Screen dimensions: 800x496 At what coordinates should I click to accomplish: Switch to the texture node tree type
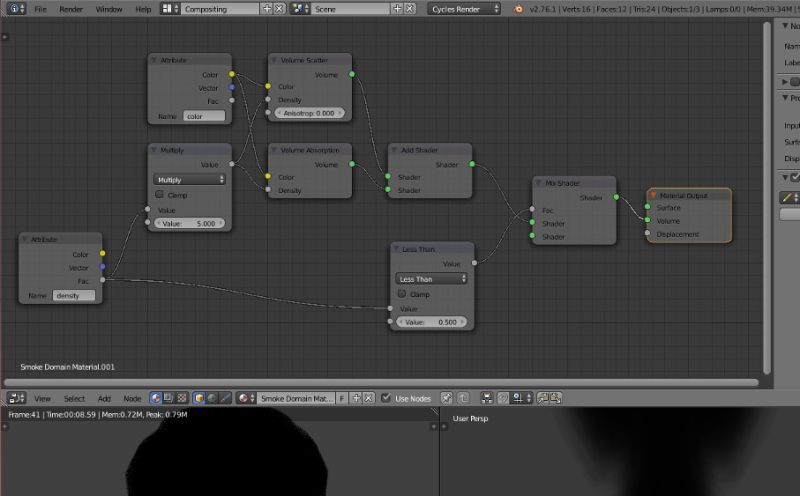(x=182, y=398)
